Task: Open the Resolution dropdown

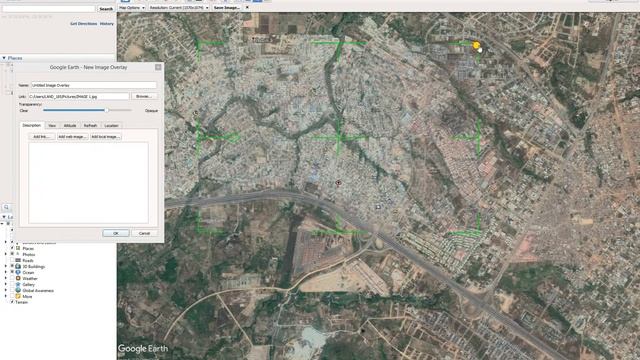Action: coord(179,8)
